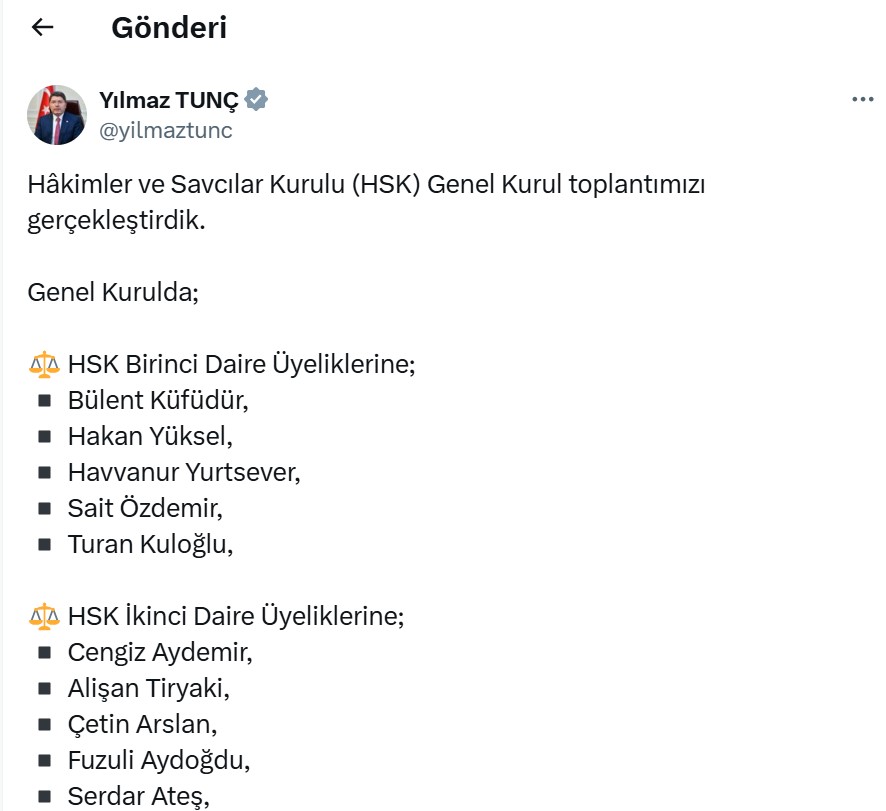Click the bullet before Bülent Küfüdür

44,401
